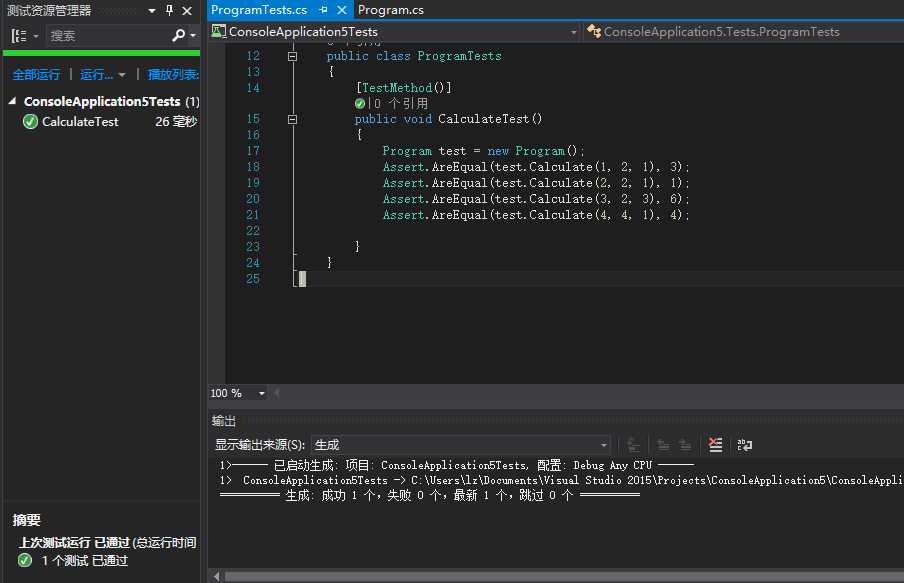Click the public class ProgramTests declaration
904x583 pixels.
(414, 57)
